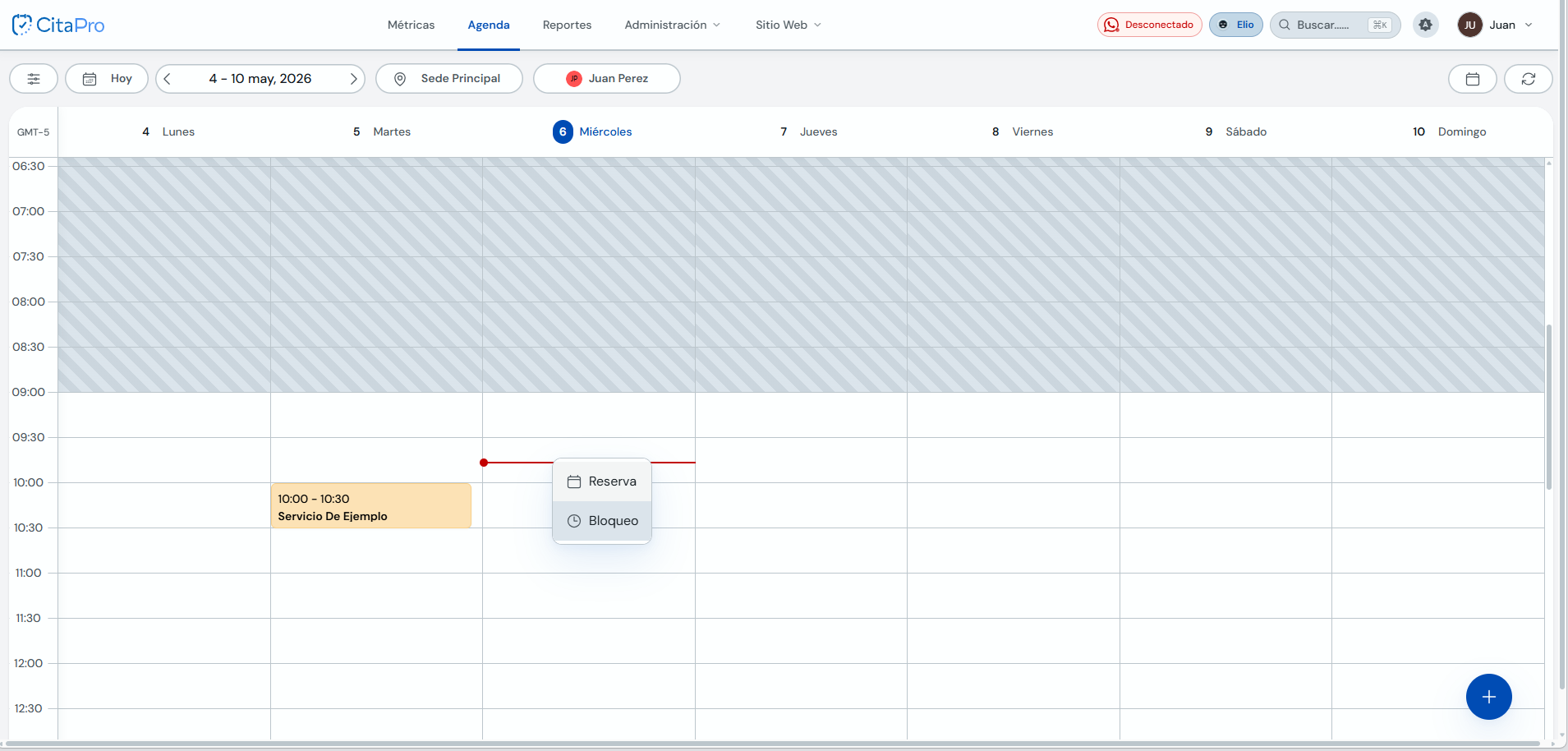Click the 12:00 time label
The width and height of the screenshot is (1568, 751).
pyautogui.click(x=29, y=663)
